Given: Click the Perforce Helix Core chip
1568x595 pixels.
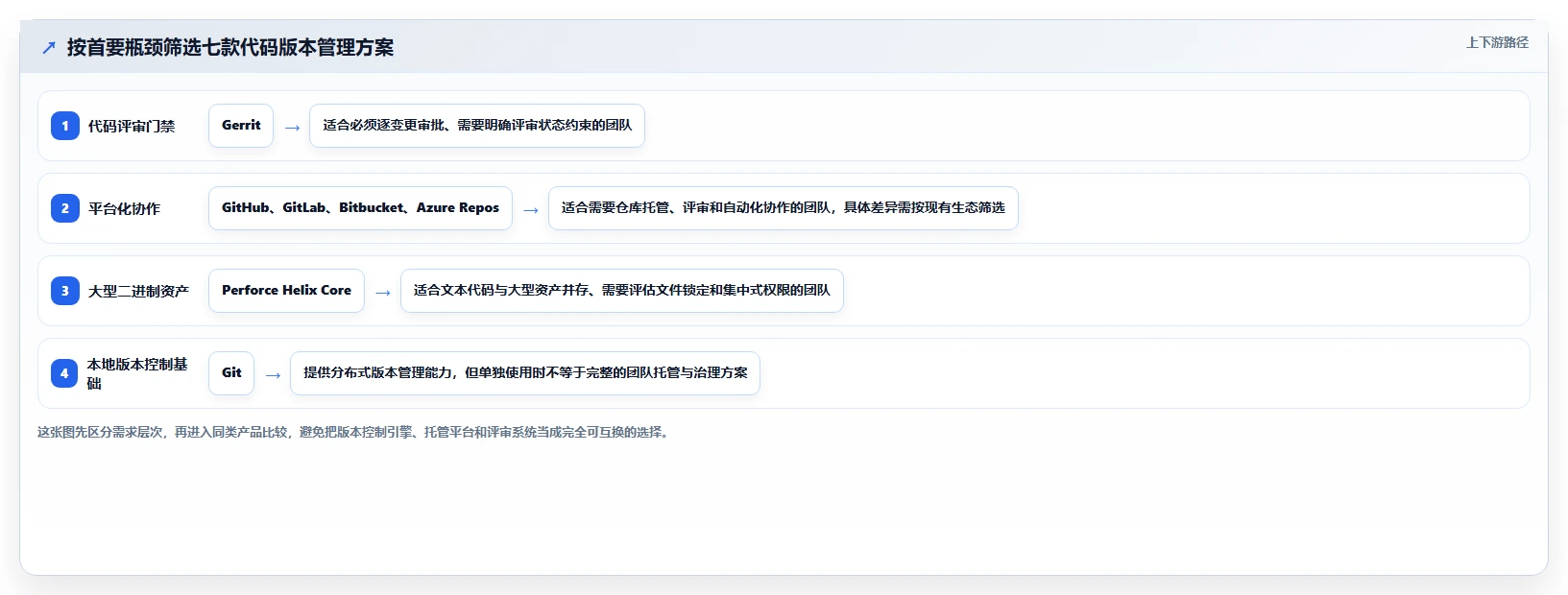Looking at the screenshot, I should point(286,291).
